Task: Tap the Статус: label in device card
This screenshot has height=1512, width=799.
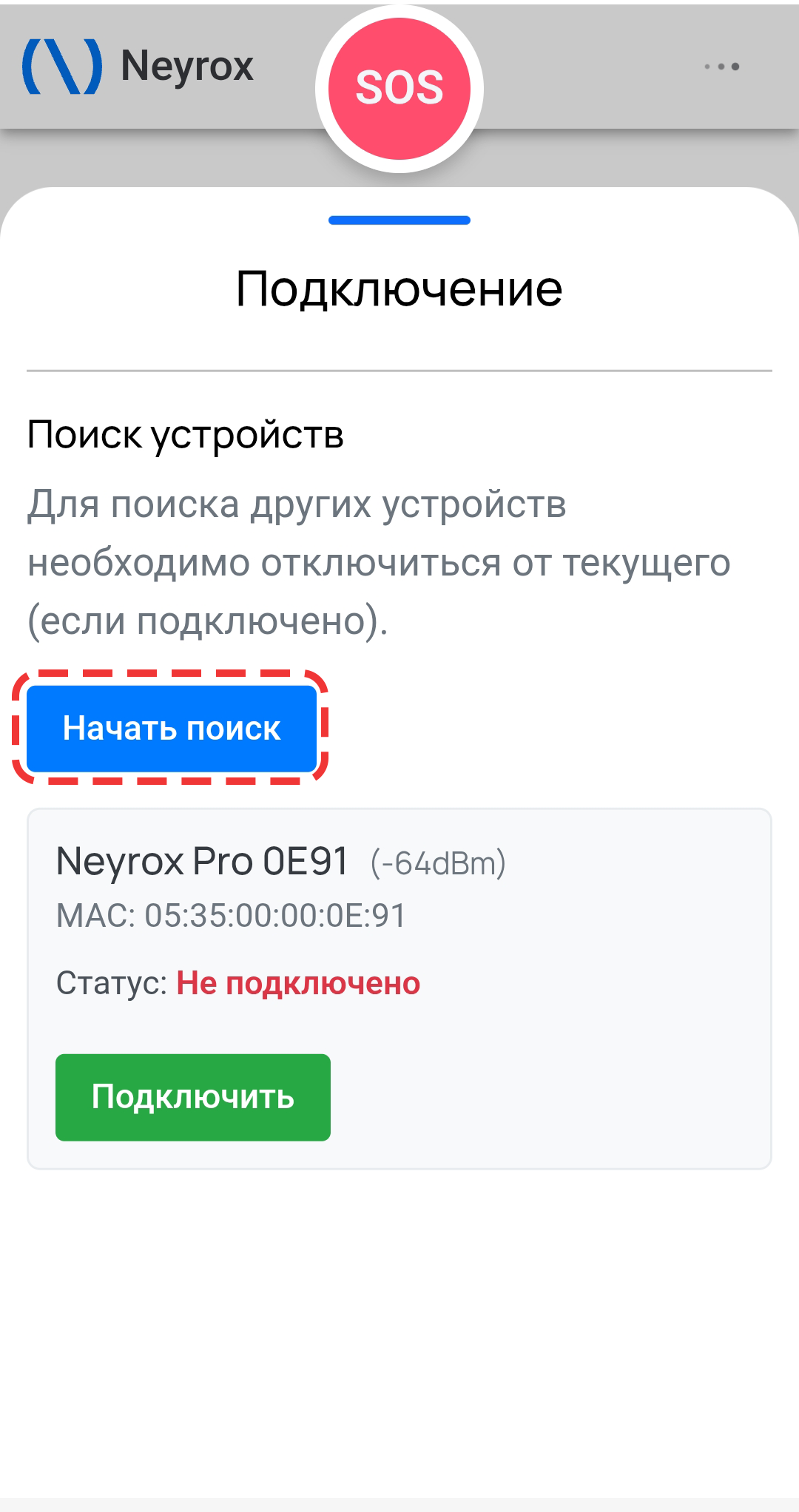Action: pos(112,984)
